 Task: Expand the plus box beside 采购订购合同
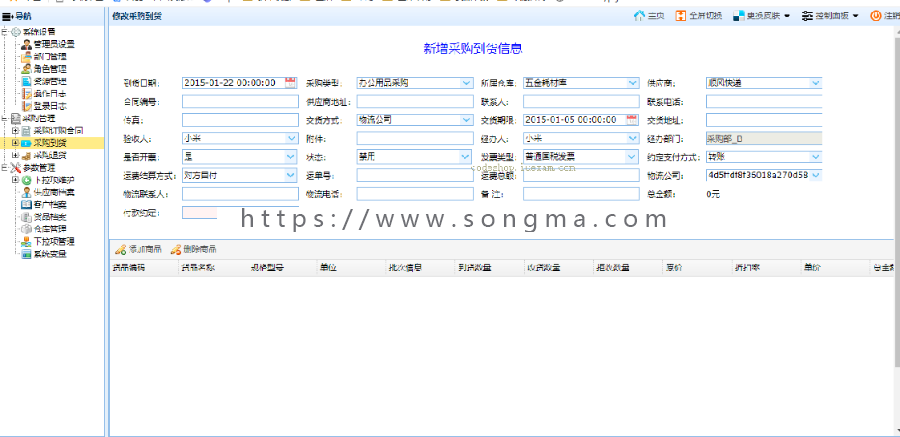15,130
